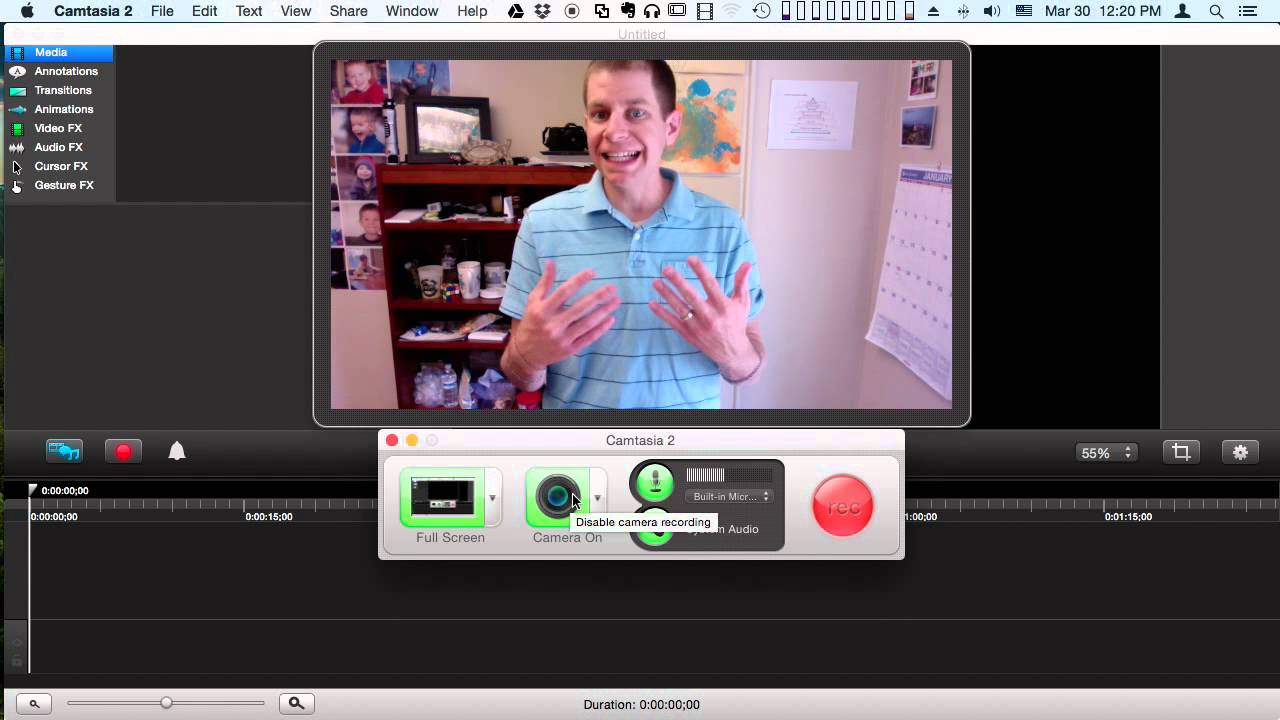1280x720 pixels.
Task: Click the crop tool icon
Action: click(1181, 452)
